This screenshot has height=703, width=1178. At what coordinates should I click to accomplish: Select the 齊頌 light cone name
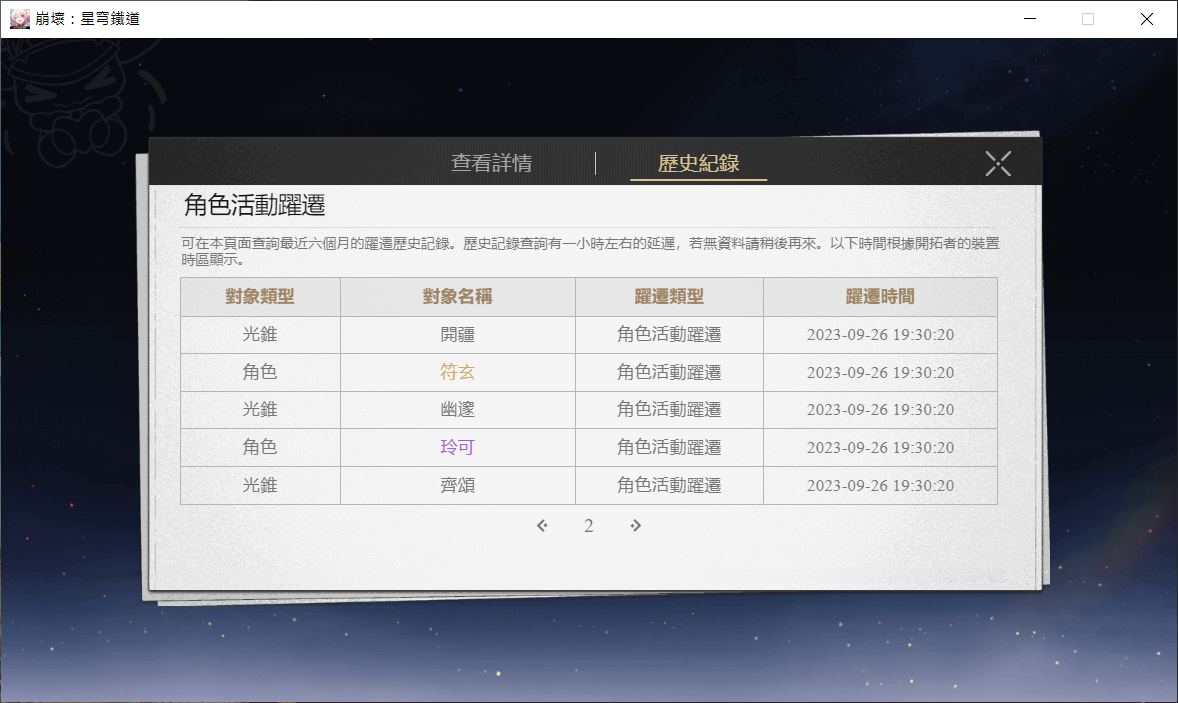[x=458, y=485]
